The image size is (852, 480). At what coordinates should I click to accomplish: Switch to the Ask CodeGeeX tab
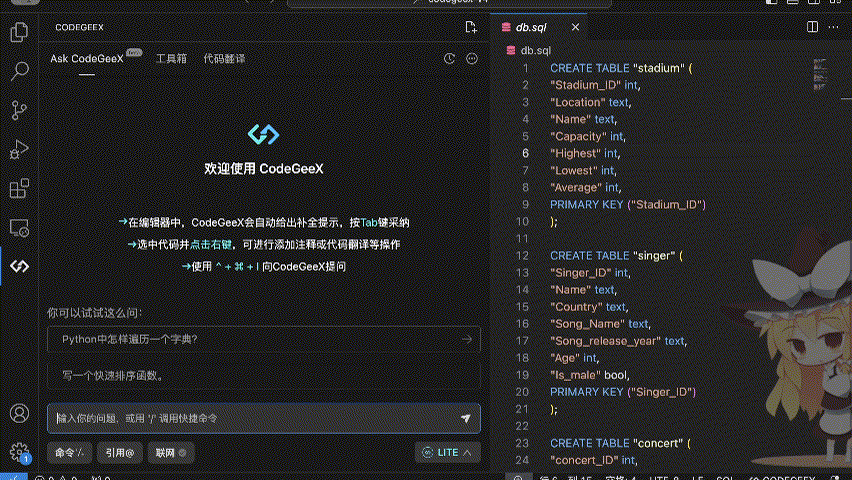87,59
